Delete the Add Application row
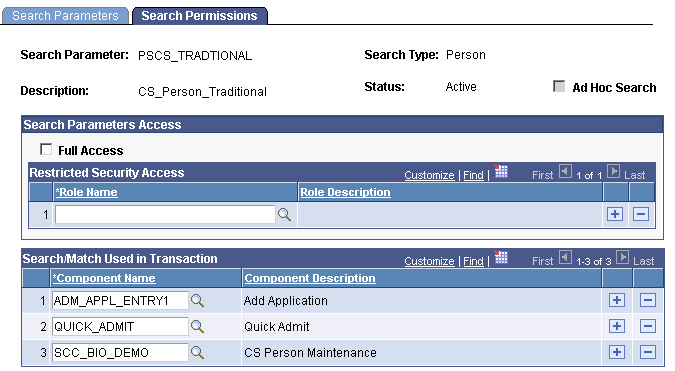Image resolution: width=675 pixels, height=371 pixels. click(647, 300)
